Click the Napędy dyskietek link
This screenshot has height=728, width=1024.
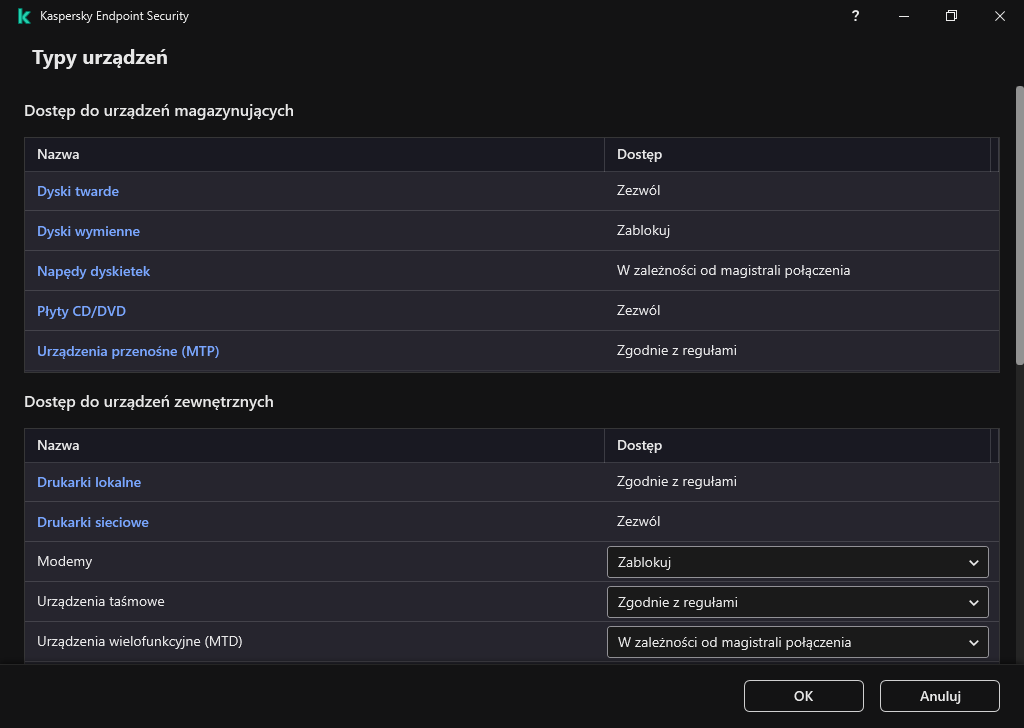[x=93, y=271]
